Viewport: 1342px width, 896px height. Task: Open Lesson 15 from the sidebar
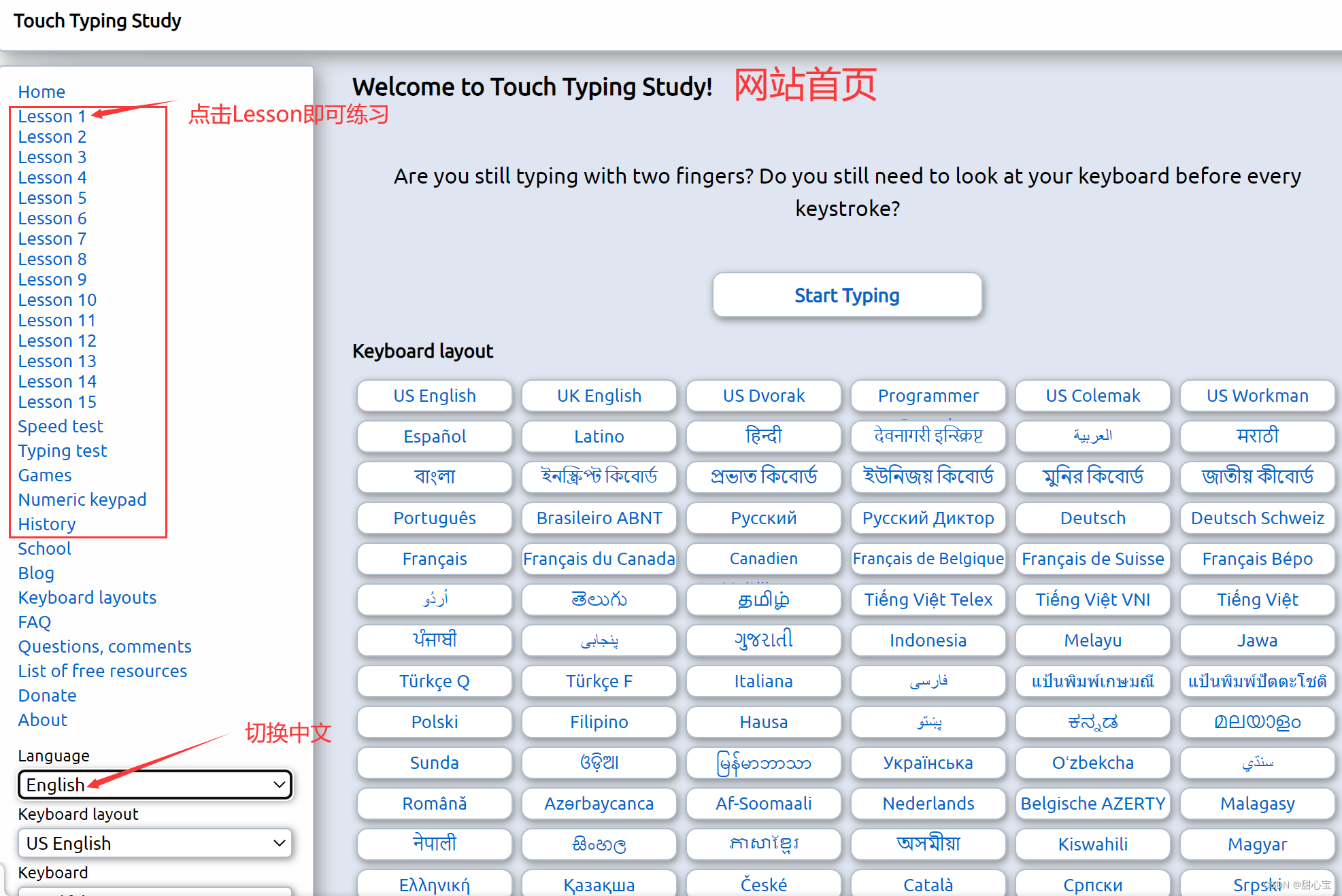(x=57, y=402)
